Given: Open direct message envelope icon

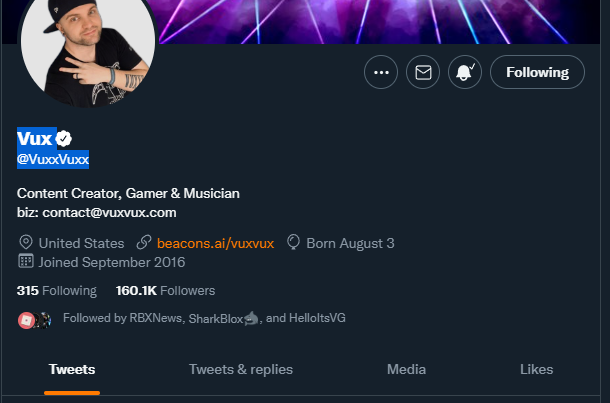Looking at the screenshot, I should [x=423, y=72].
